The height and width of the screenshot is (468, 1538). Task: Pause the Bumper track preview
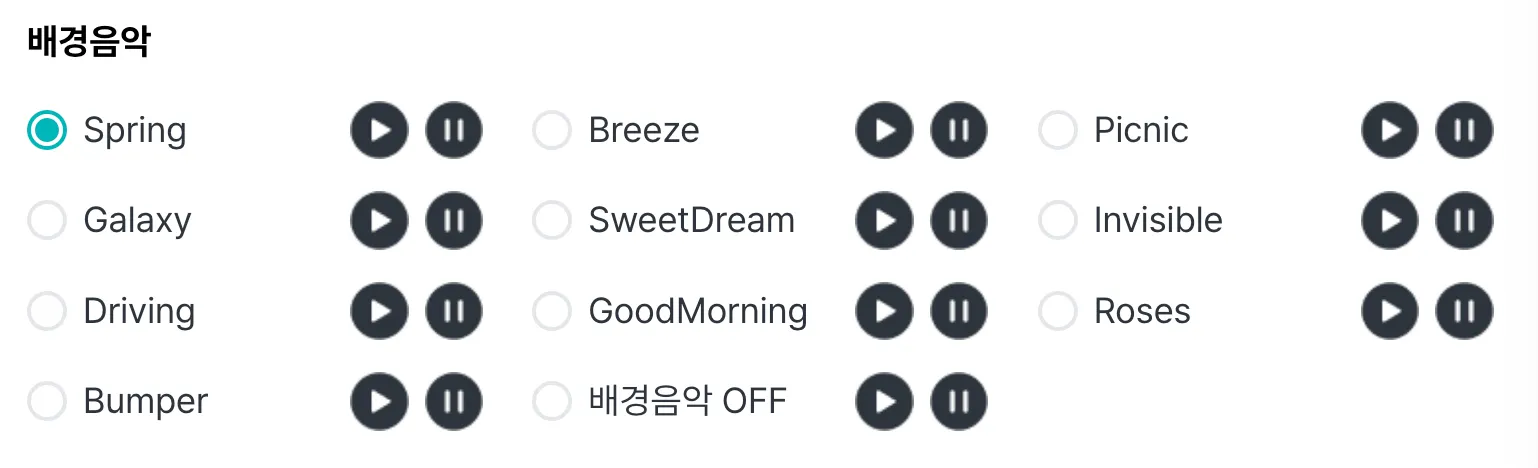click(454, 401)
